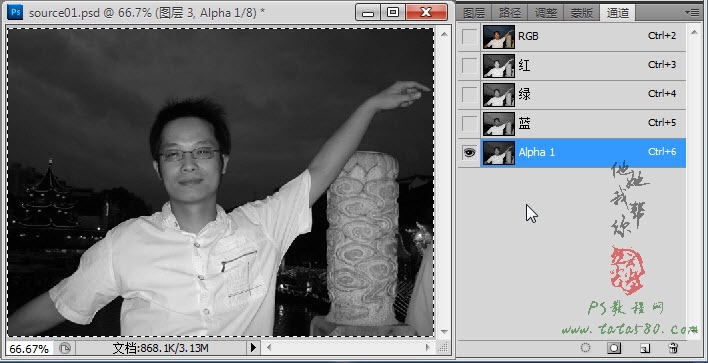This screenshot has height=363, width=708.
Task: Switch to the 图层 (Layers) tab
Action: 474,13
